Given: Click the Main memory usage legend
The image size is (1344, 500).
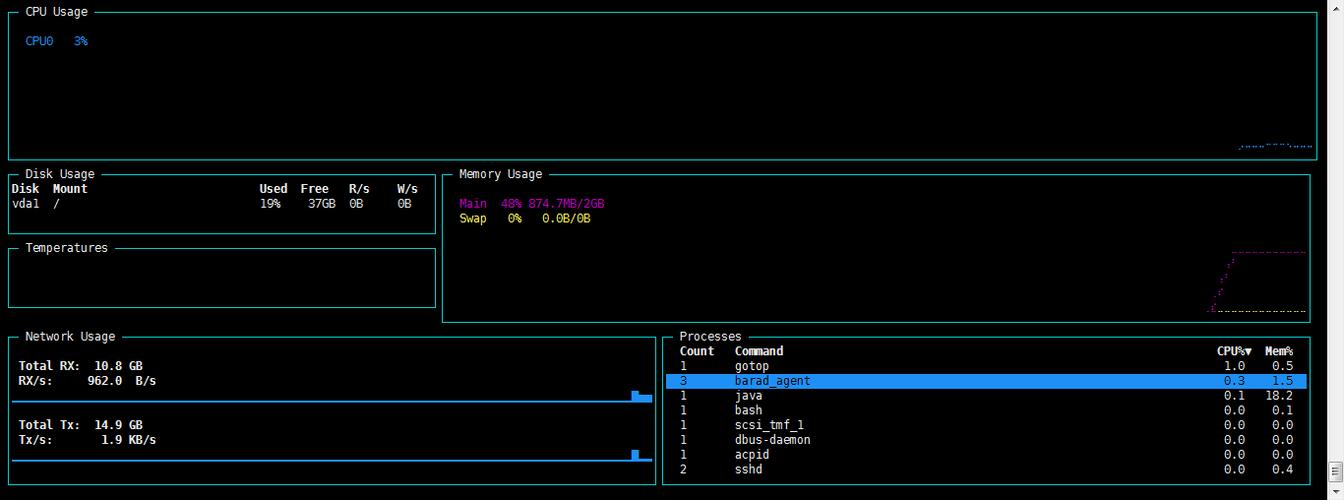Looking at the screenshot, I should tap(531, 203).
